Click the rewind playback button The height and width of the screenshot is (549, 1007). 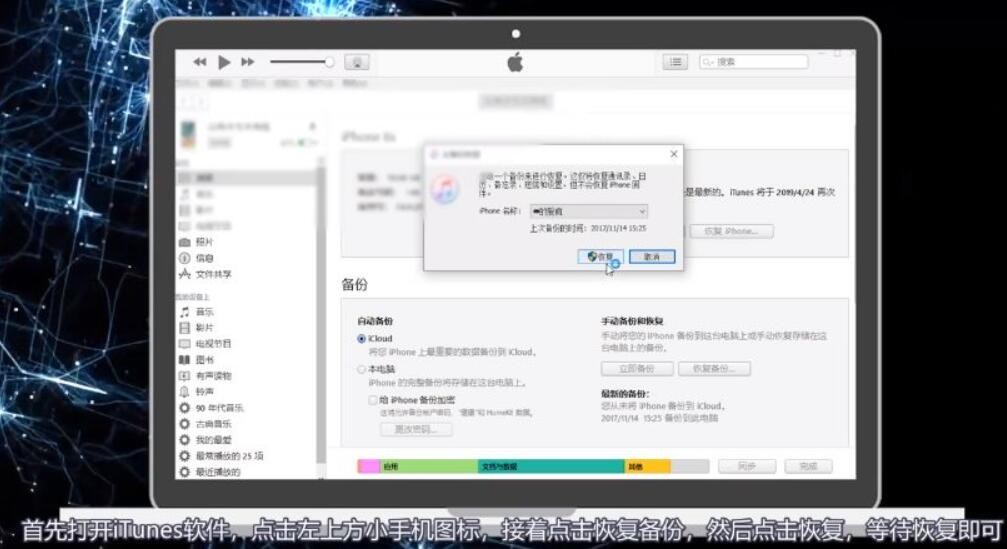(200, 62)
